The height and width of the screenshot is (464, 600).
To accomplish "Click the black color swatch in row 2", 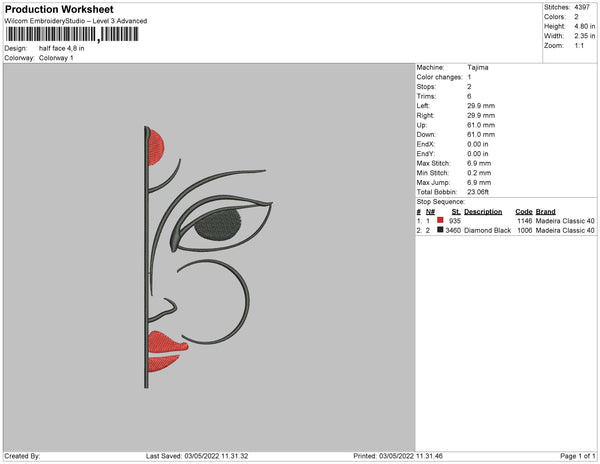I will [x=440, y=230].
